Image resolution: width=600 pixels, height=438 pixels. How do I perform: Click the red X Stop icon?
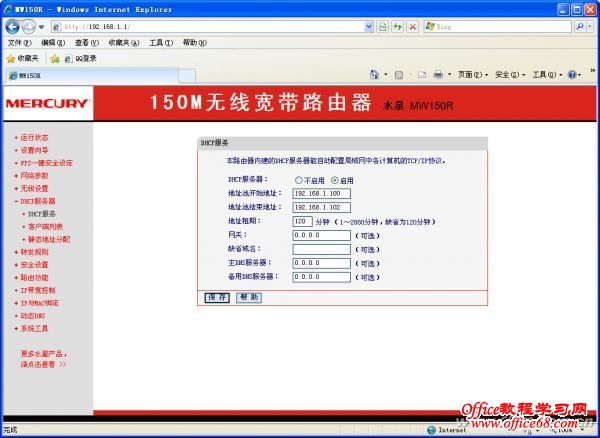tap(412, 27)
